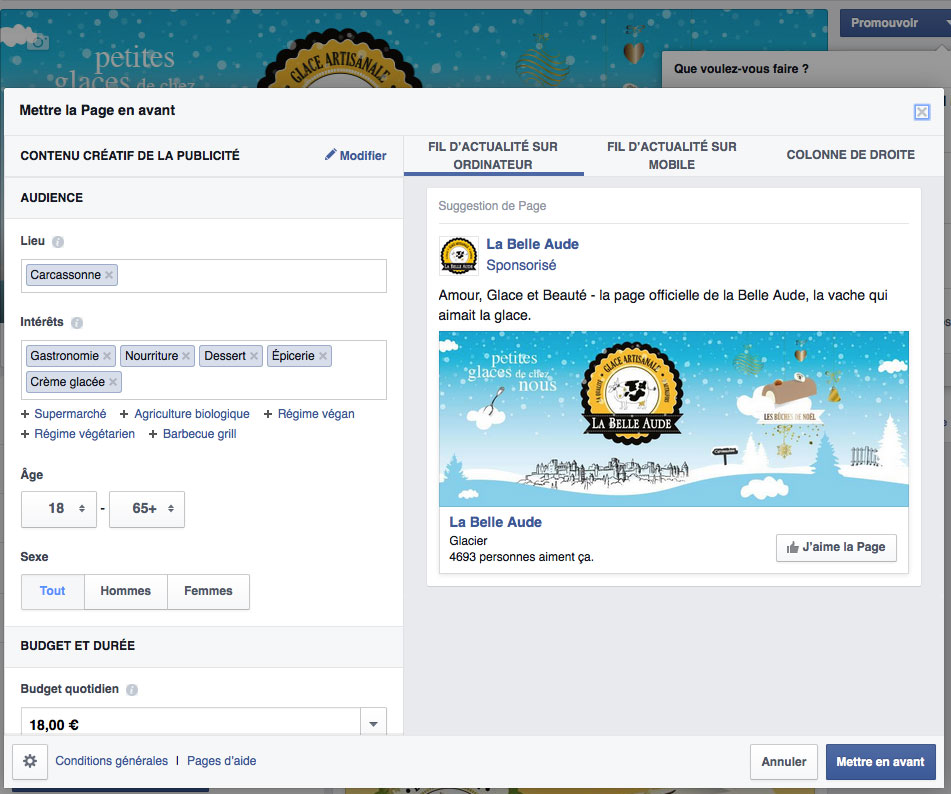Viewport: 951px width, 794px height.
Task: Click the J'aime la Page button
Action: coord(836,548)
